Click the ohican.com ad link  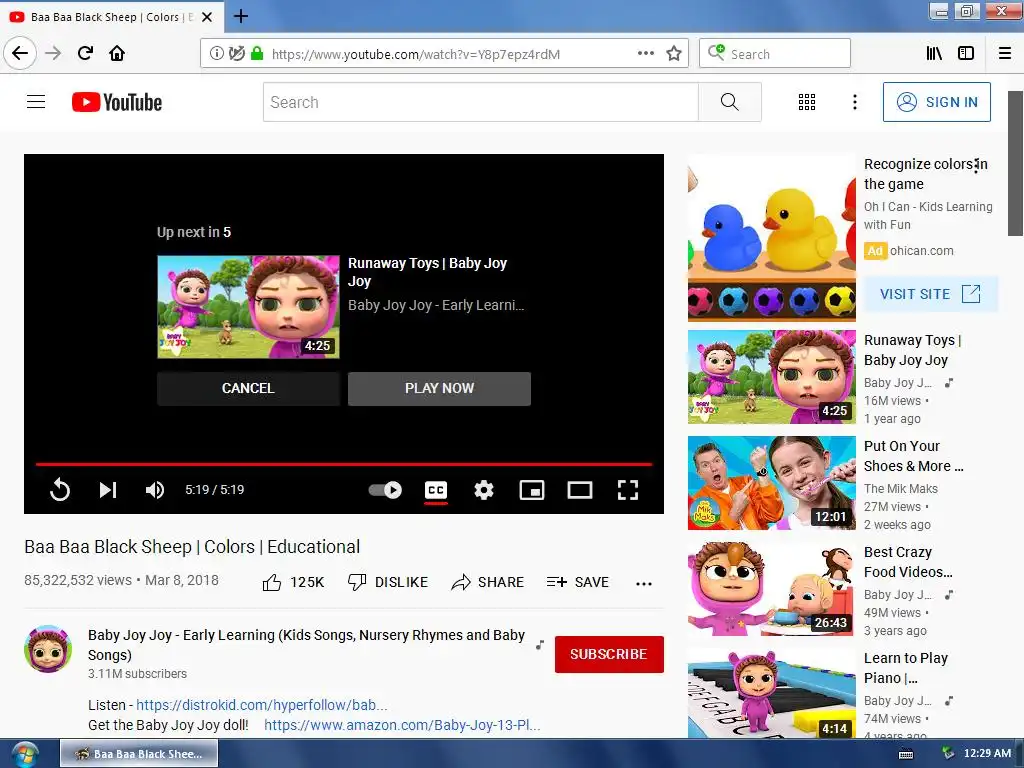[x=921, y=251]
